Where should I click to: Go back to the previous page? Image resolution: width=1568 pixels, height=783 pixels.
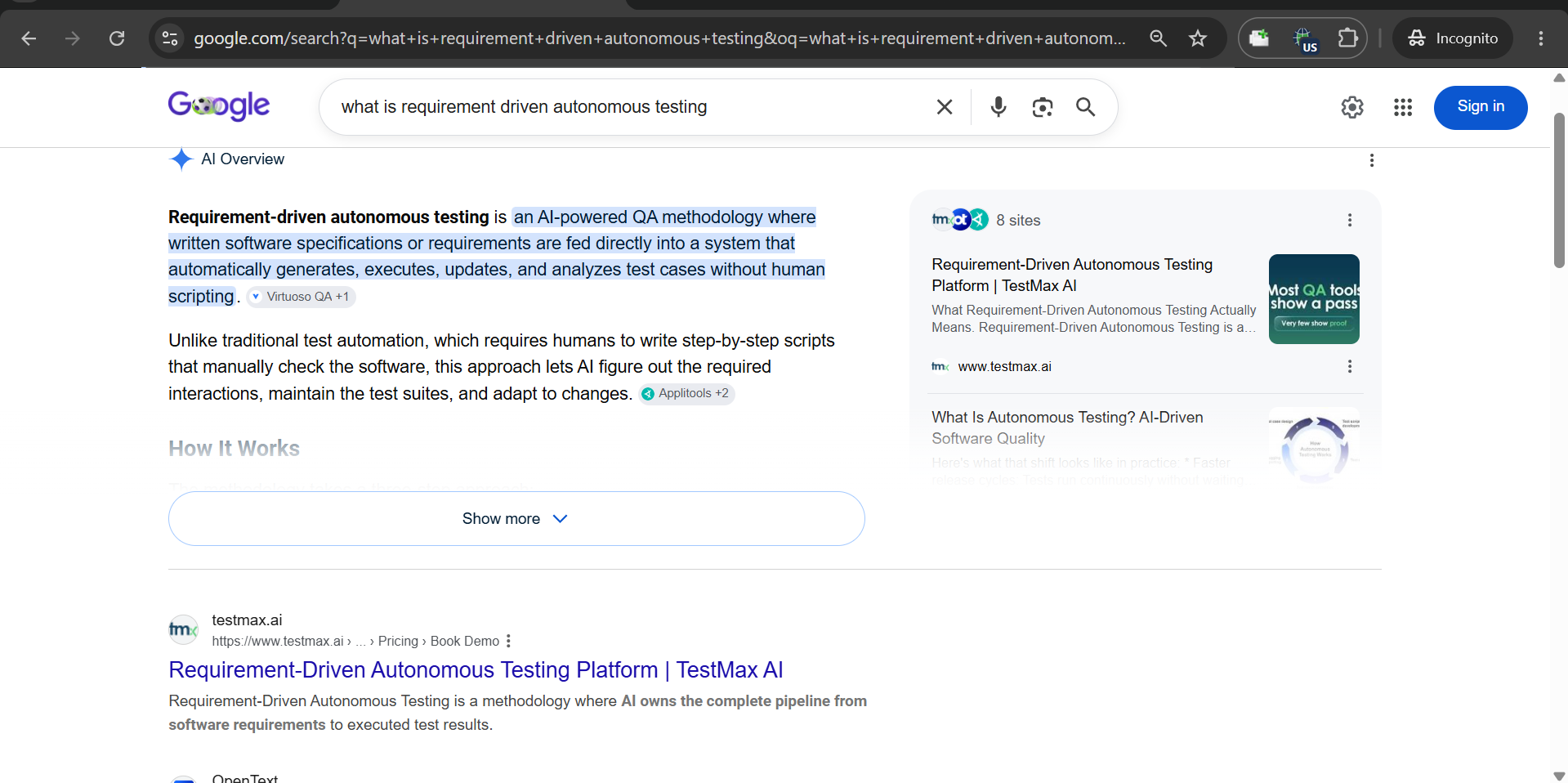click(29, 38)
